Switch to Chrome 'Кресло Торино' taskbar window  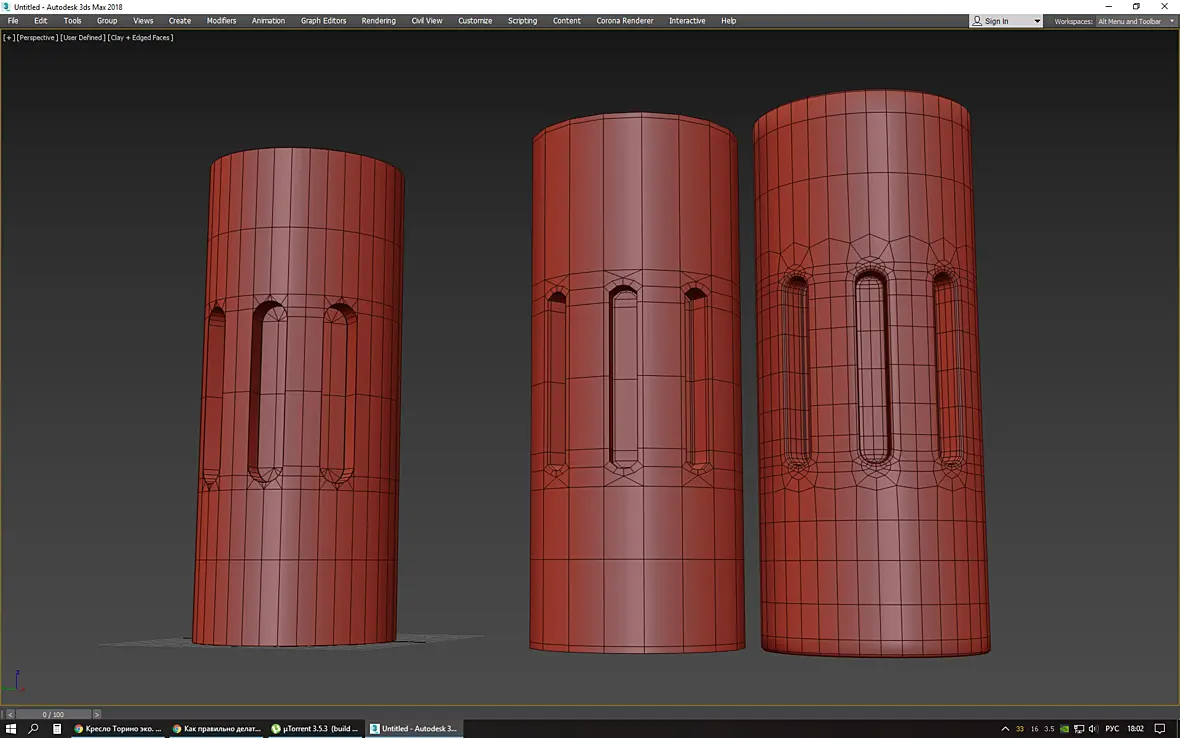coord(118,728)
